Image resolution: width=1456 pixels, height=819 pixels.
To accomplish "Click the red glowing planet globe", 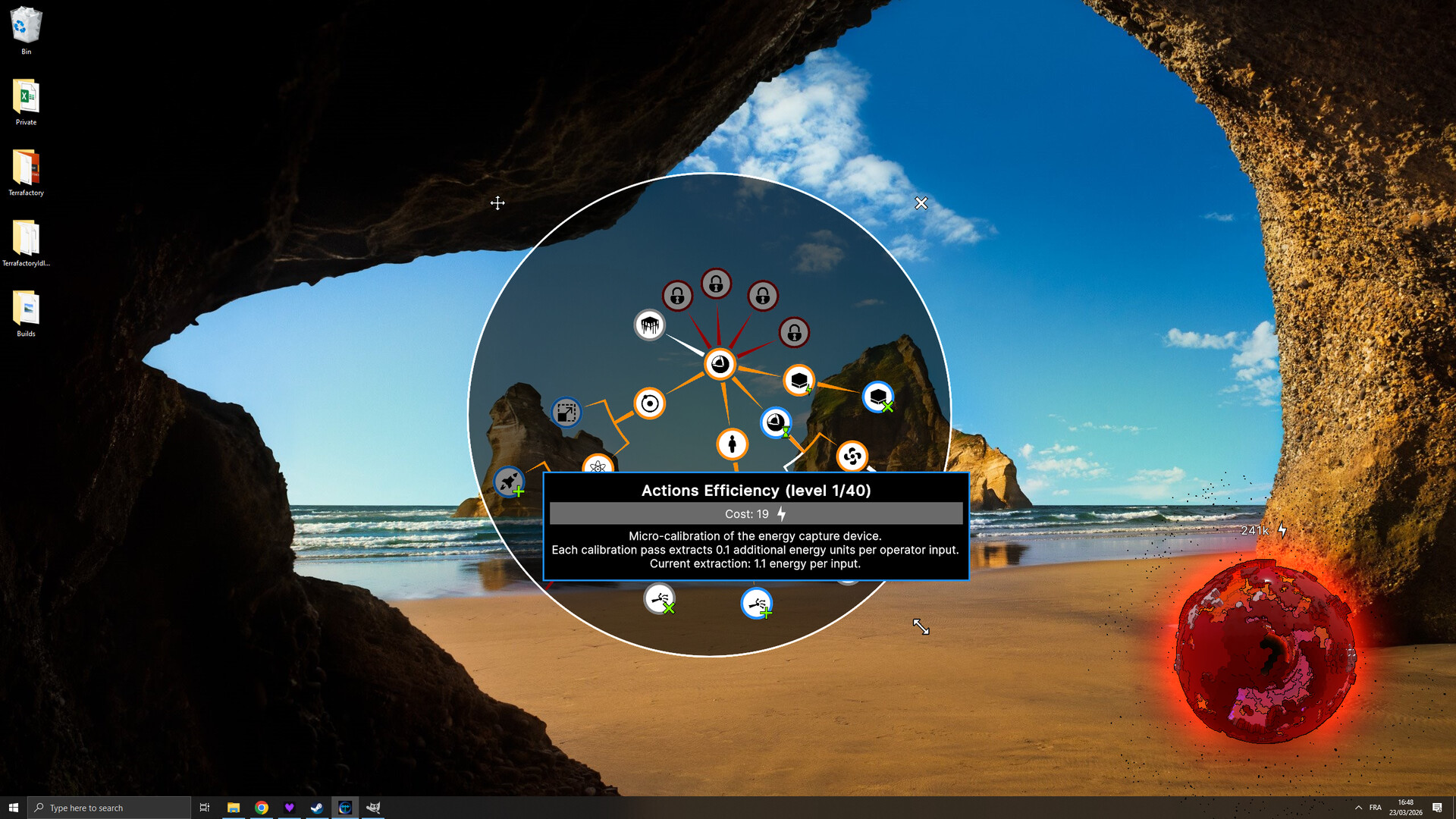I will click(1264, 652).
